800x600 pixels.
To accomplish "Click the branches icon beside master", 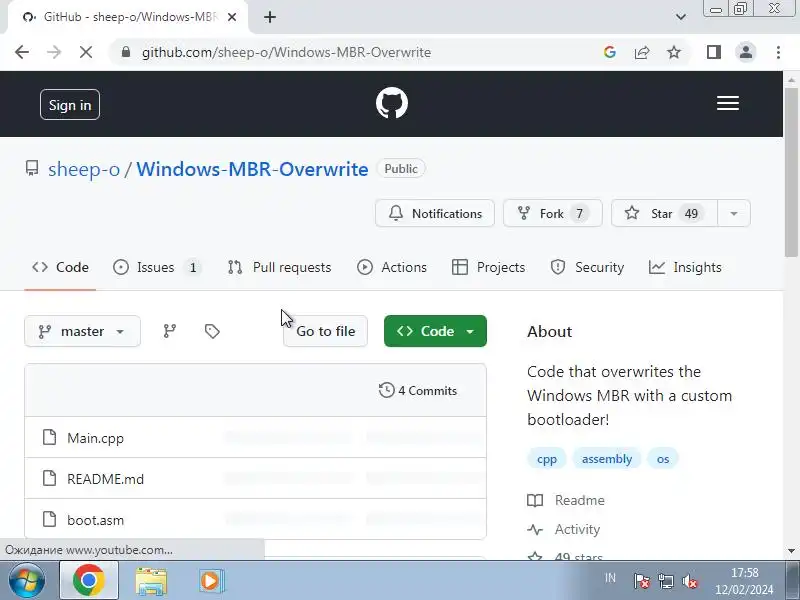I will (169, 331).
